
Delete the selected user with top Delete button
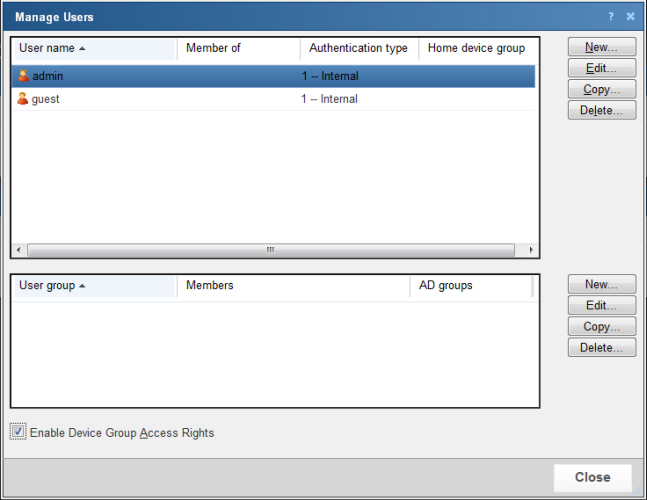pos(601,111)
